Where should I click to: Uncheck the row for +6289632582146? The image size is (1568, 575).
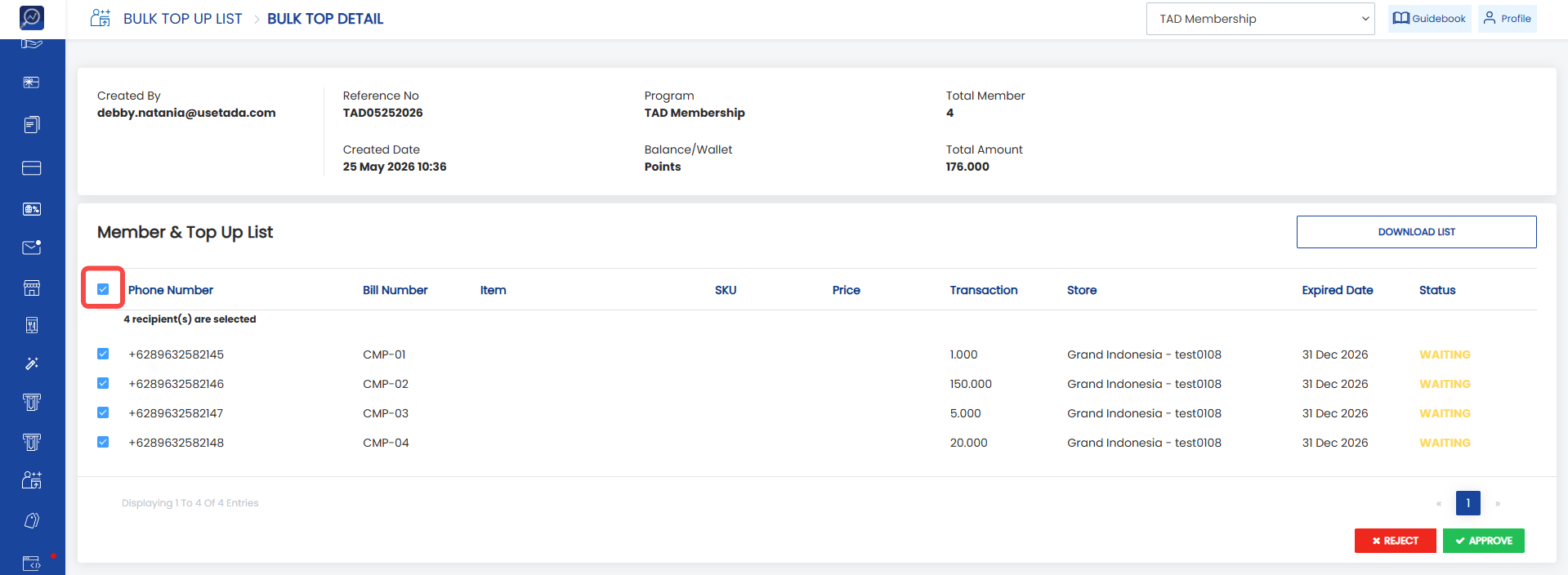coord(103,383)
